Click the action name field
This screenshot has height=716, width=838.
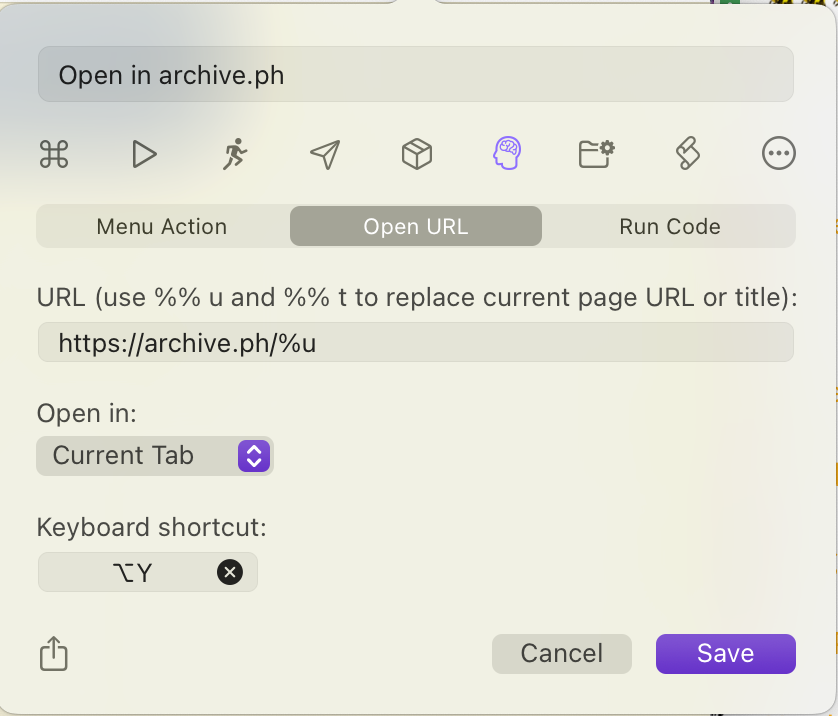point(416,75)
